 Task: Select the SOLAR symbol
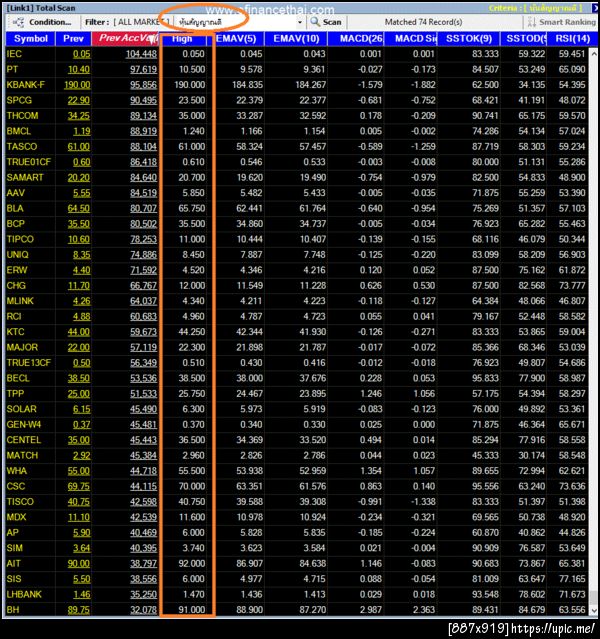coord(22,409)
